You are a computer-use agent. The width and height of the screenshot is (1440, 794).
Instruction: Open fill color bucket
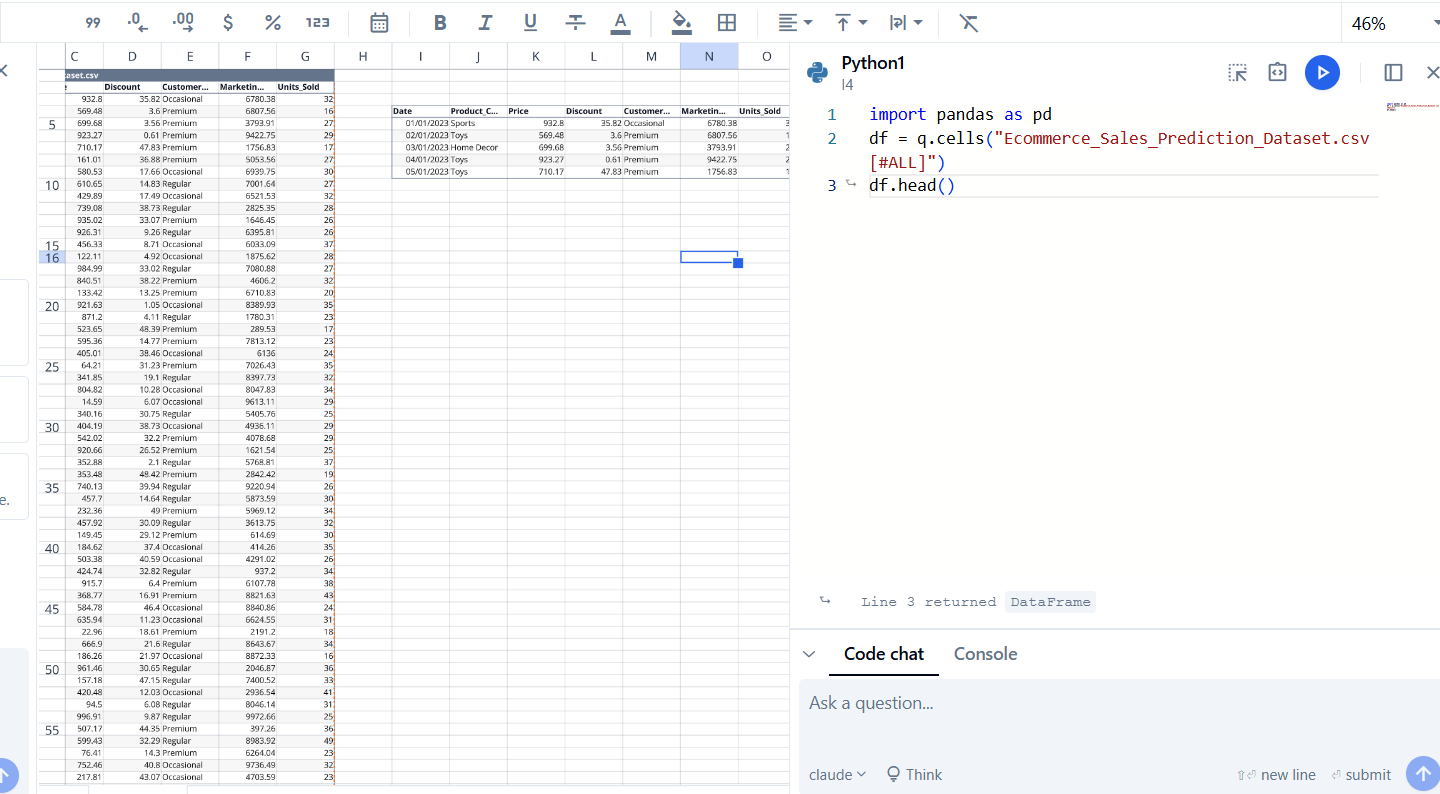pos(682,22)
